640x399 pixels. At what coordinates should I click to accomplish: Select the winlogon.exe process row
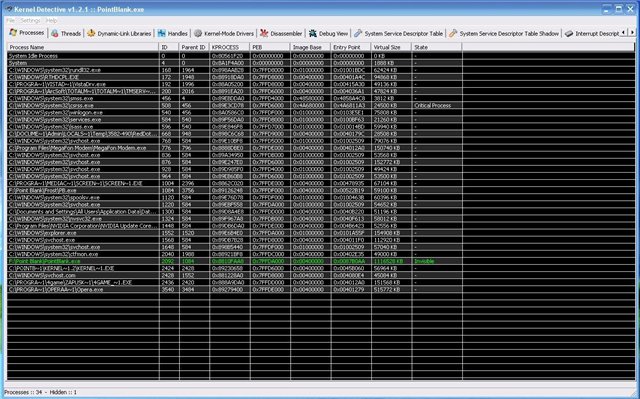(x=235, y=113)
